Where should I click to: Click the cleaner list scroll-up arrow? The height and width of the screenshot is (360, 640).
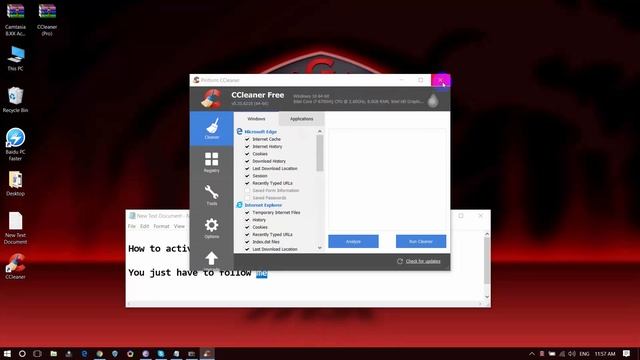[320, 131]
